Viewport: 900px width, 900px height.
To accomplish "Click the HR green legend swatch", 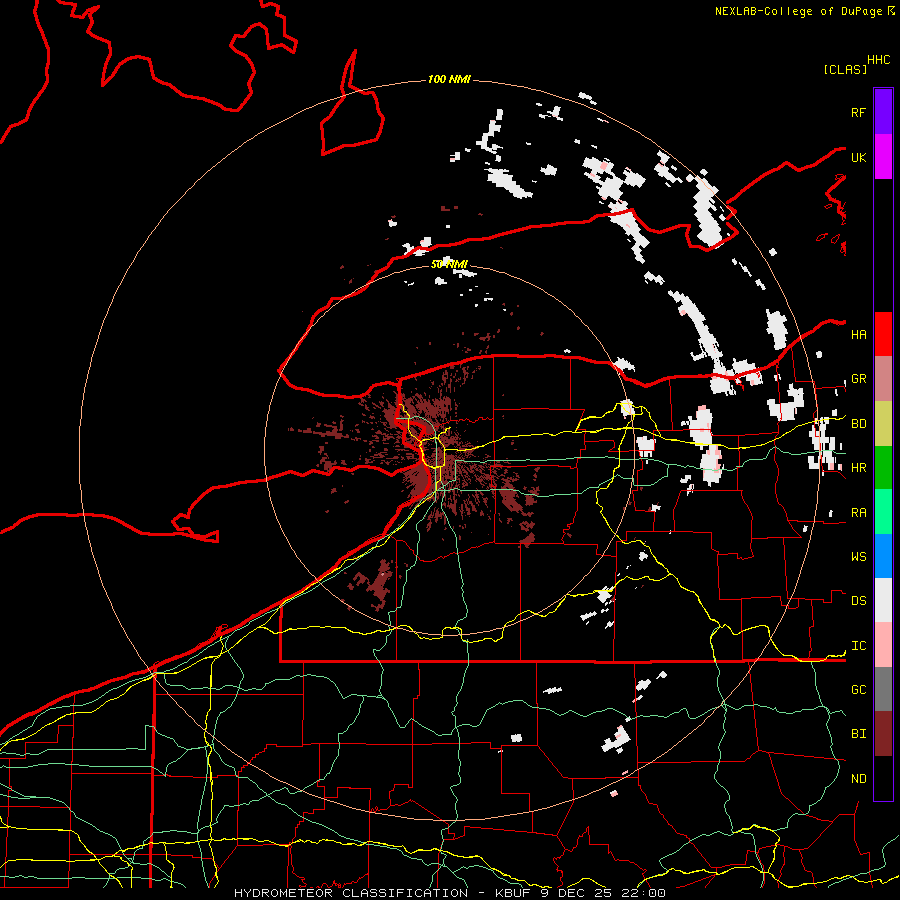I will click(x=883, y=468).
